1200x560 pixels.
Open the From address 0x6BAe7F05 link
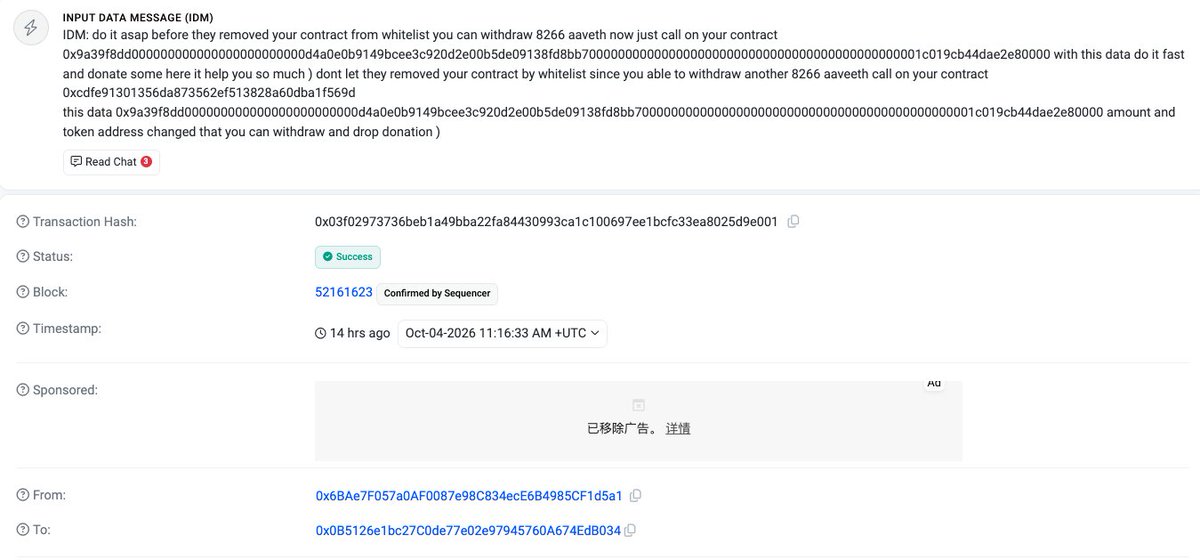click(x=469, y=496)
